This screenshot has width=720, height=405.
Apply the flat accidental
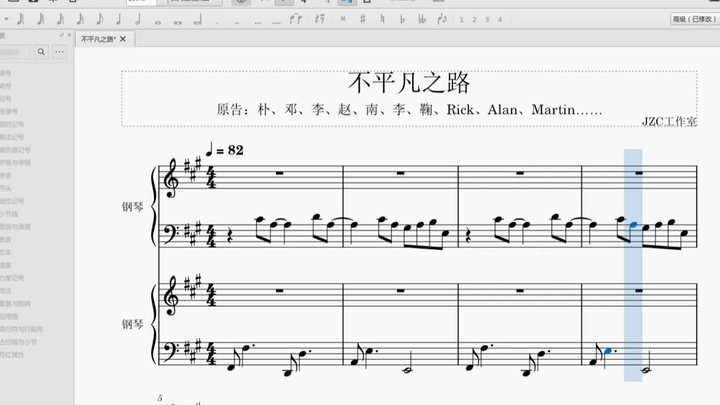pyautogui.click(x=402, y=18)
